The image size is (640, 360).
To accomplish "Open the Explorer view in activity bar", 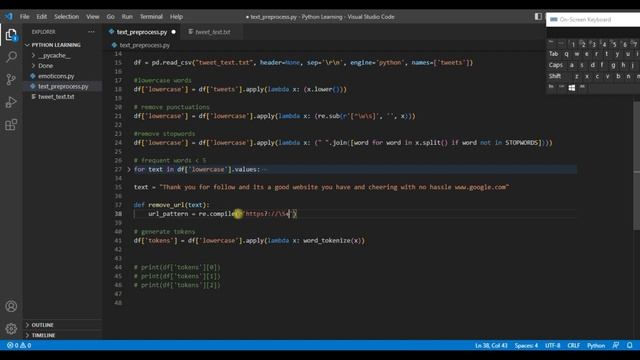I will pyautogui.click(x=11, y=35).
